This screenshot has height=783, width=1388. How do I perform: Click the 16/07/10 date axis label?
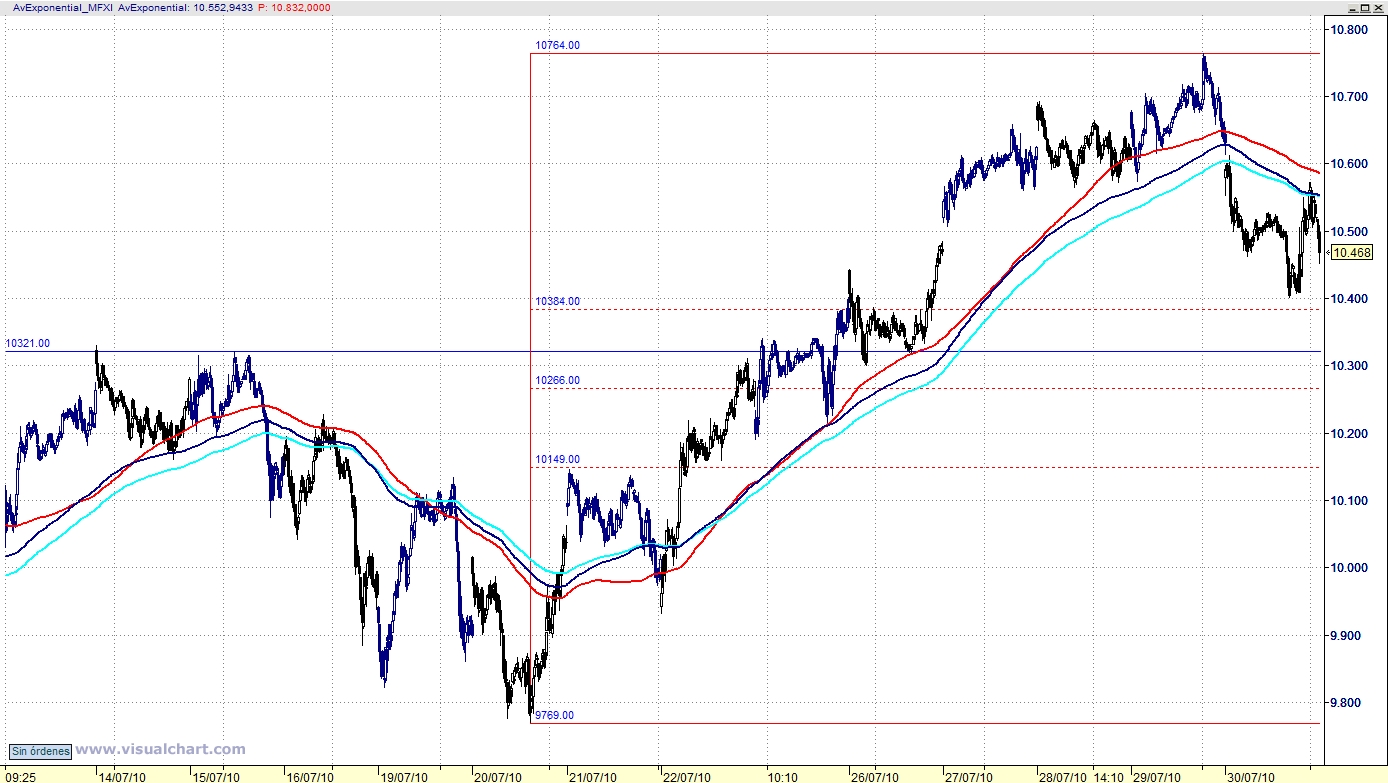click(x=311, y=776)
